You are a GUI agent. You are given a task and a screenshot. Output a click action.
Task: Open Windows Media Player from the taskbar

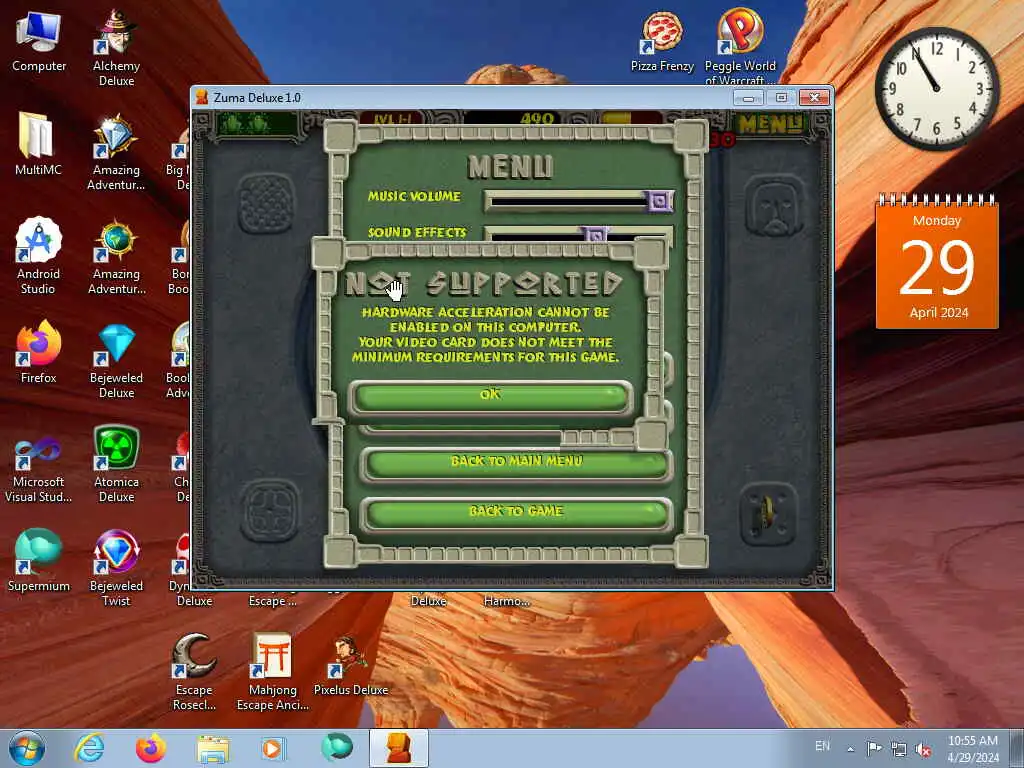[x=274, y=748]
